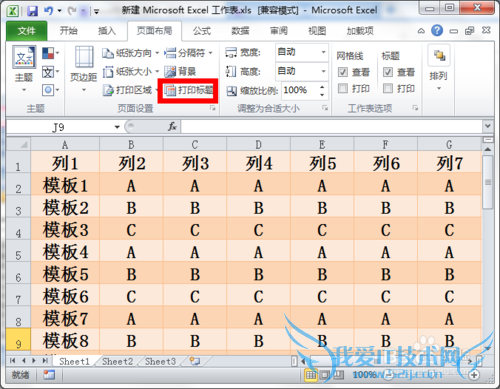Open theme colors icon
This screenshot has height=389, width=500.
click(50, 53)
